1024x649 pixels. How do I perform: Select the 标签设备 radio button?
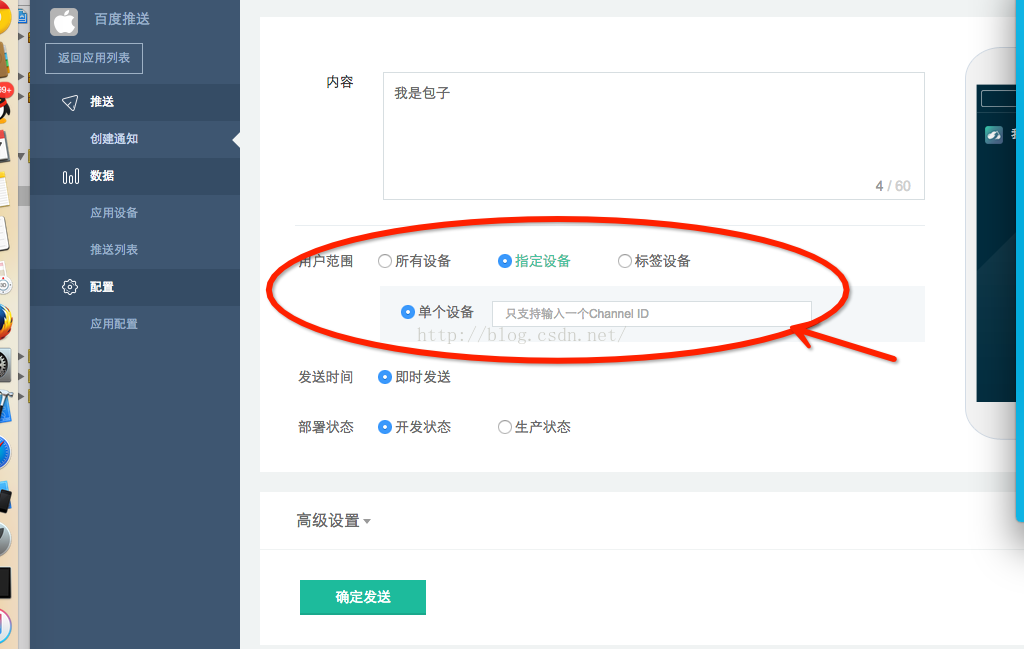click(x=624, y=261)
